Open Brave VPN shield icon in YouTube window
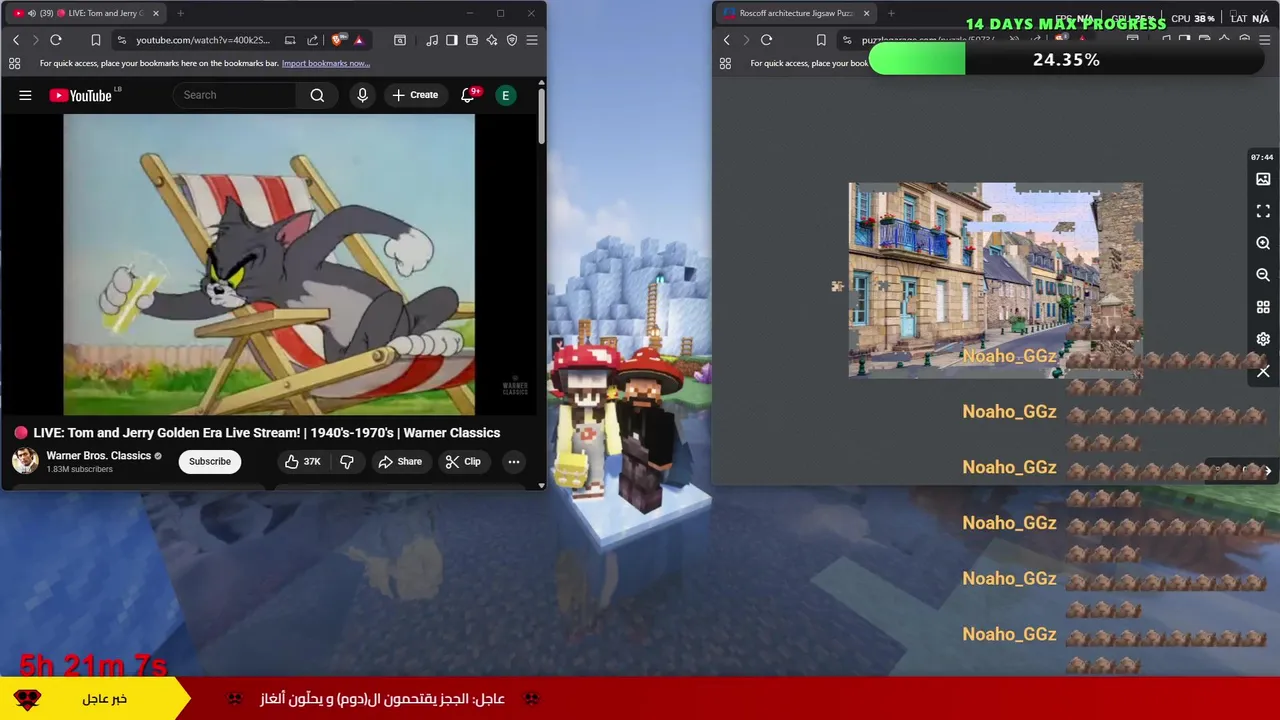The height and width of the screenshot is (720, 1280). click(512, 40)
